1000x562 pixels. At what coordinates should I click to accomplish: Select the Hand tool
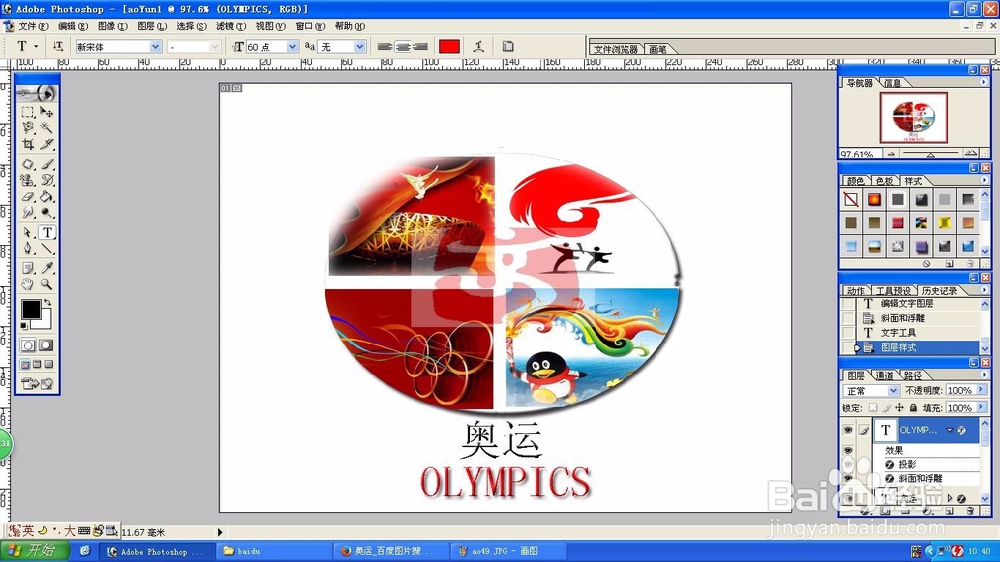28,285
